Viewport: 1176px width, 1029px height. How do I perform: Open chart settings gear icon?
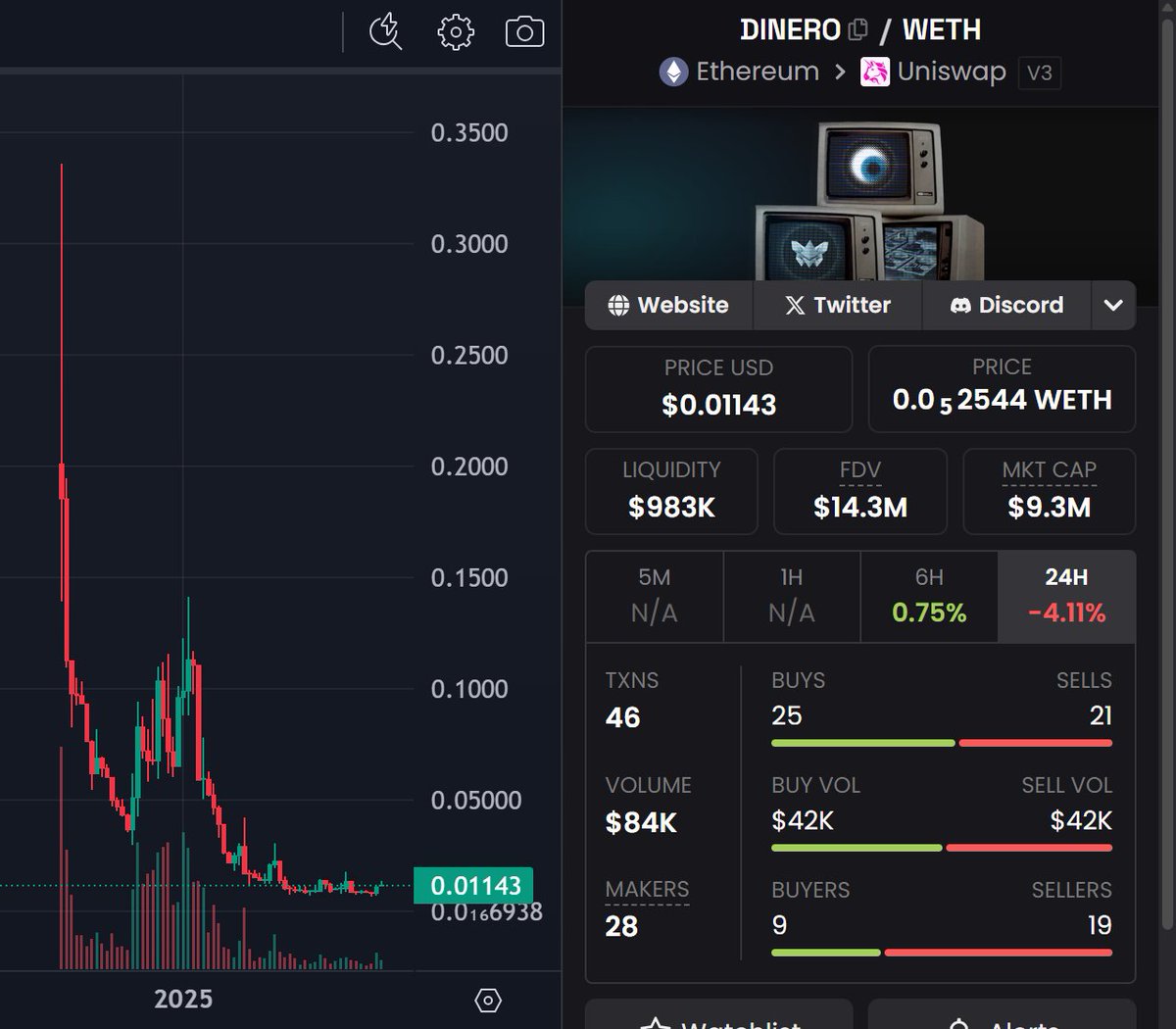(456, 32)
